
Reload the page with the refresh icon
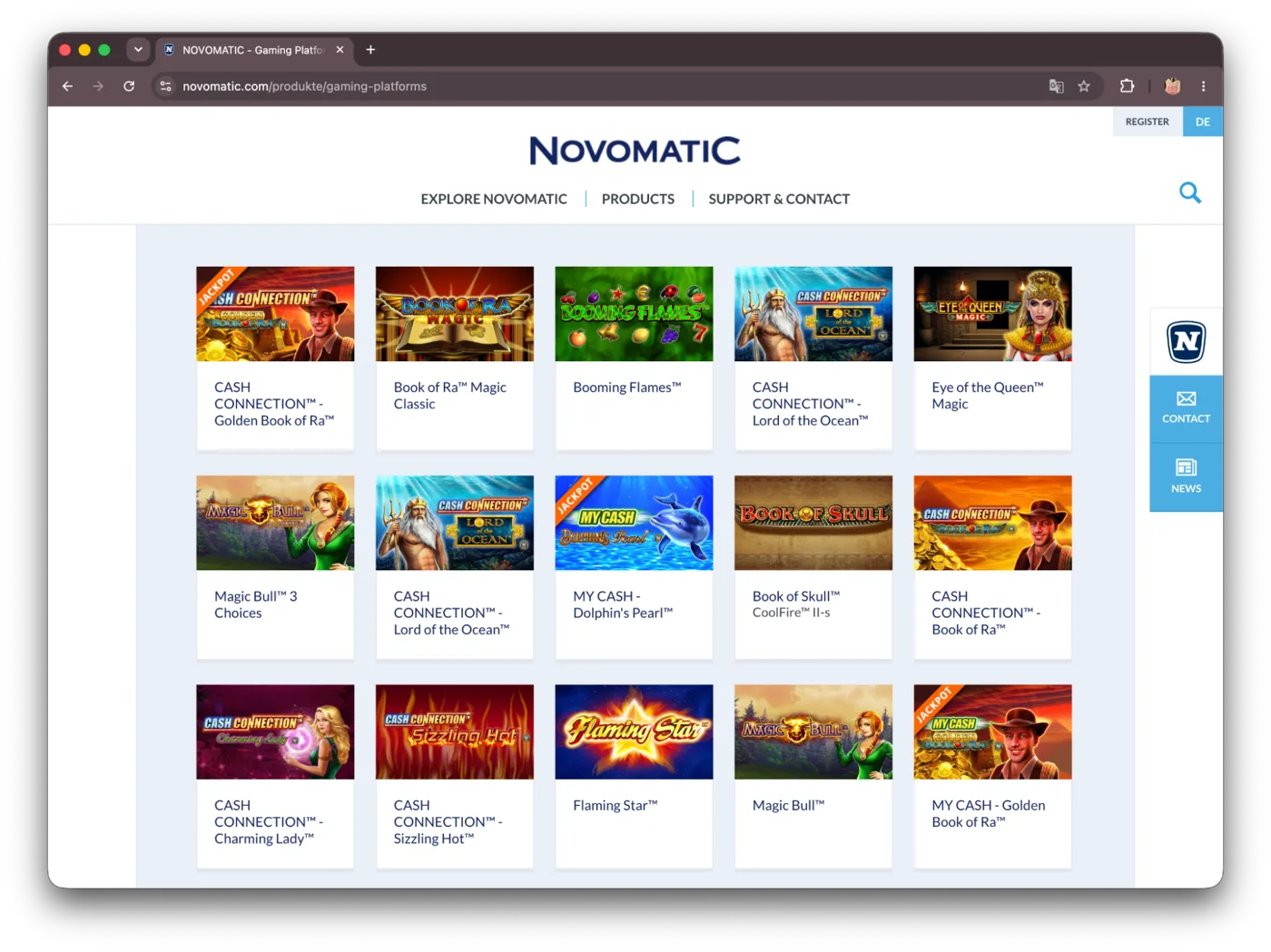click(x=129, y=86)
